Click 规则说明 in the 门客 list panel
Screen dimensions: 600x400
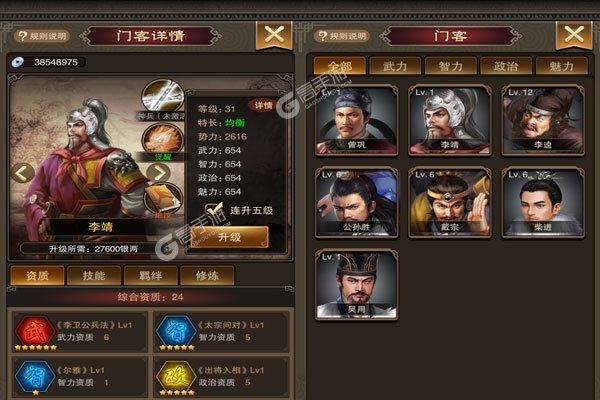click(x=342, y=36)
